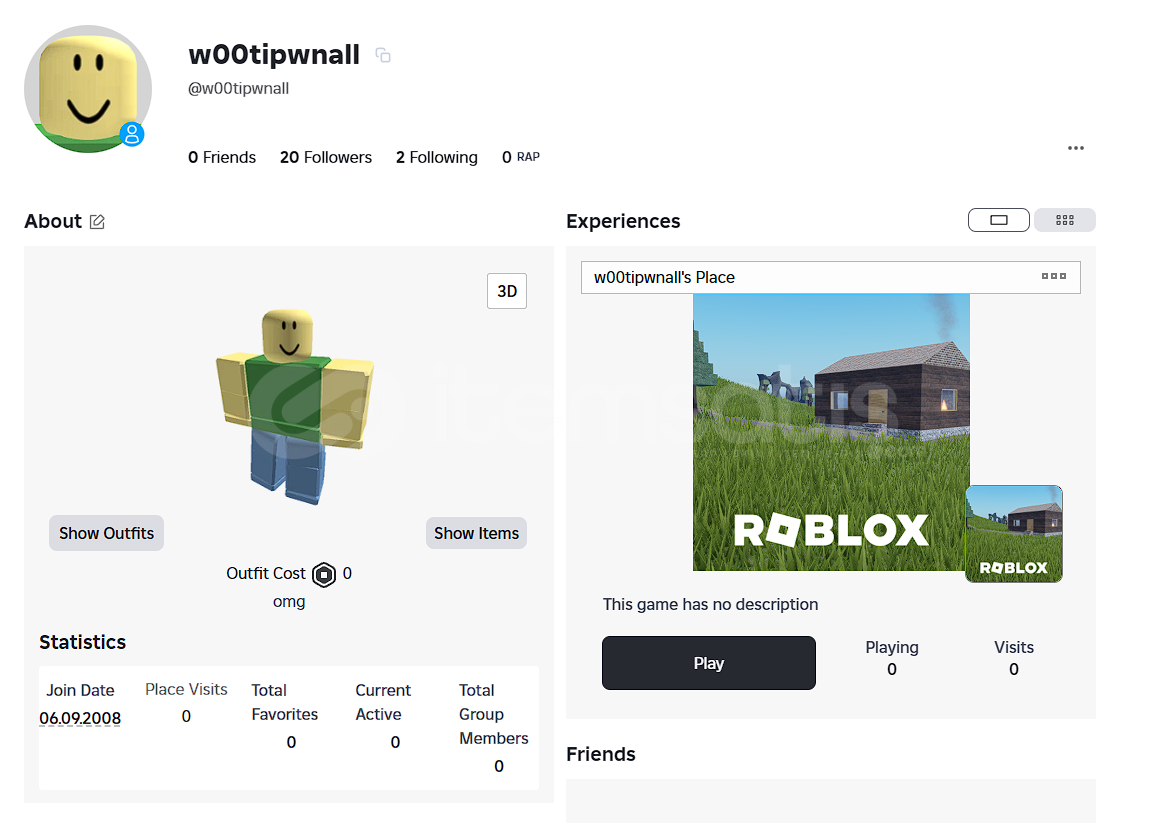Play w00tipwnall's Place
Image resolution: width=1172 pixels, height=823 pixels.
coord(709,663)
